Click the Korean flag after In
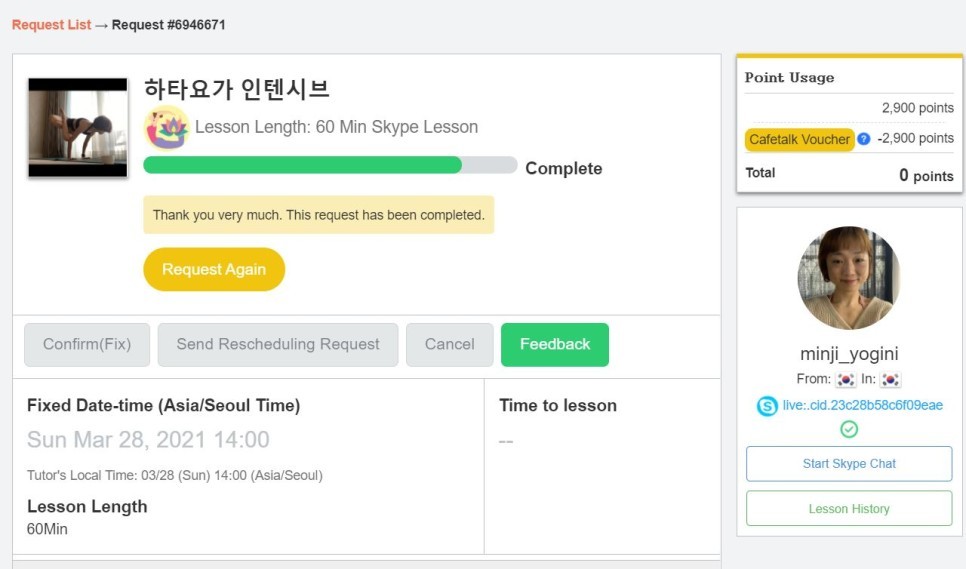This screenshot has width=966, height=569. [890, 379]
